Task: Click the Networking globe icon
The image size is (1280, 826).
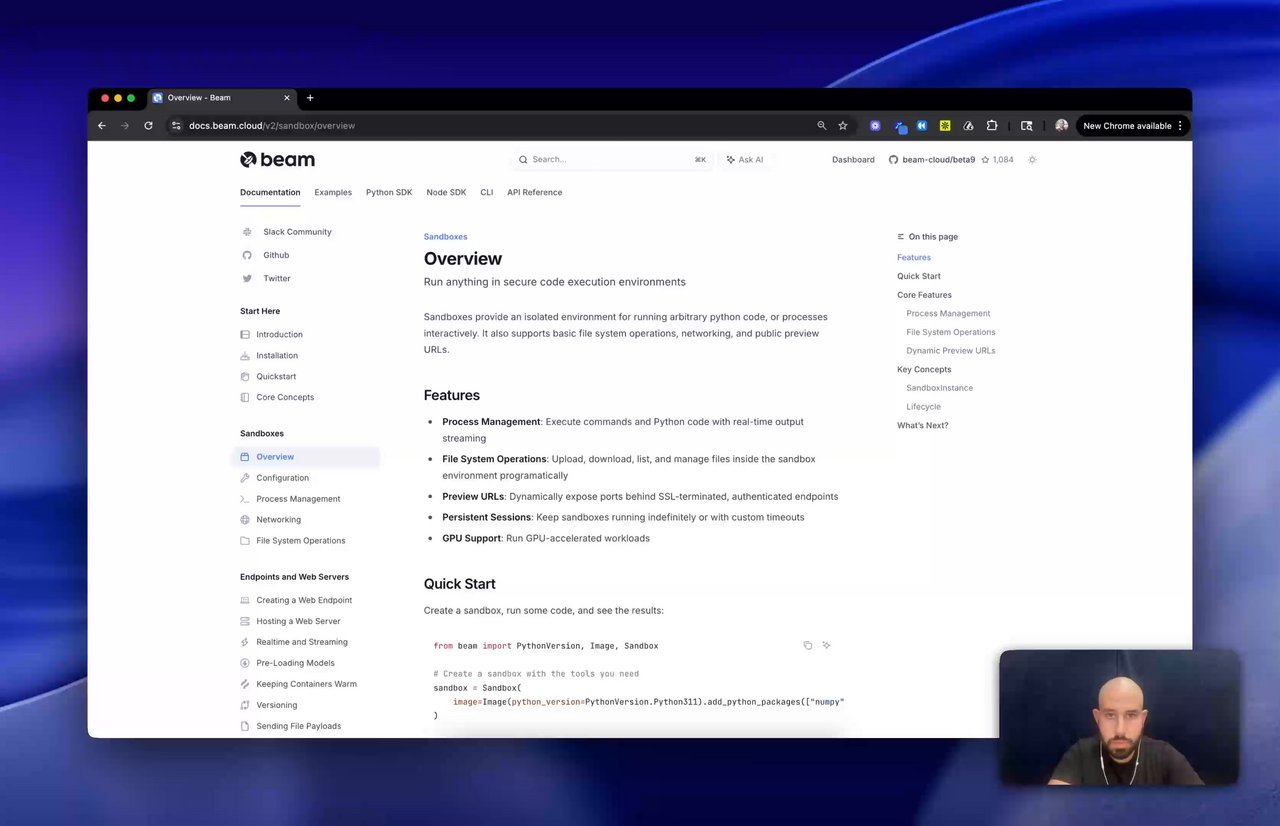Action: 246,520
